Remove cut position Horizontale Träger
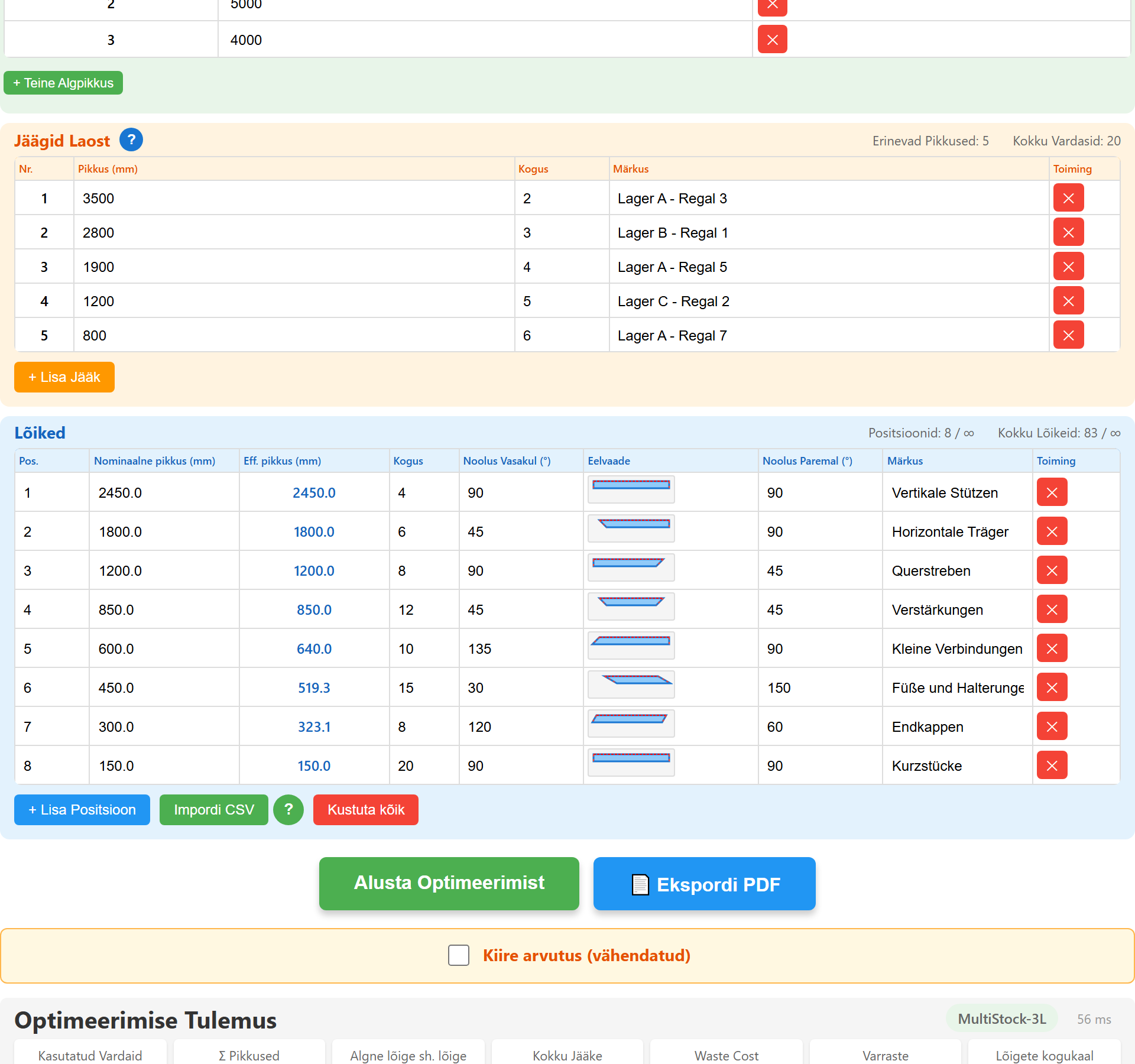Viewport: 1135px width, 1064px height. tap(1052, 531)
